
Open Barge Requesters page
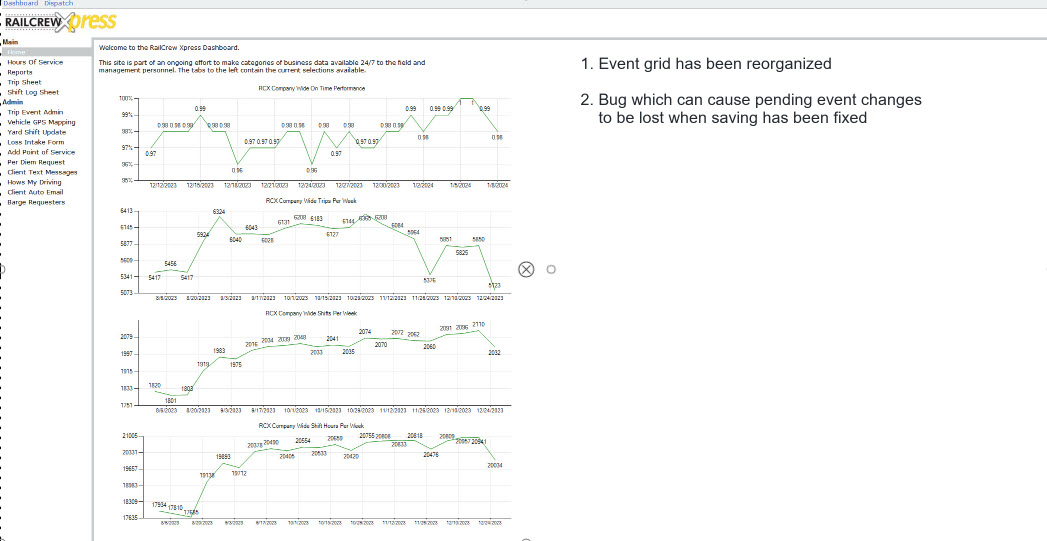pos(37,202)
